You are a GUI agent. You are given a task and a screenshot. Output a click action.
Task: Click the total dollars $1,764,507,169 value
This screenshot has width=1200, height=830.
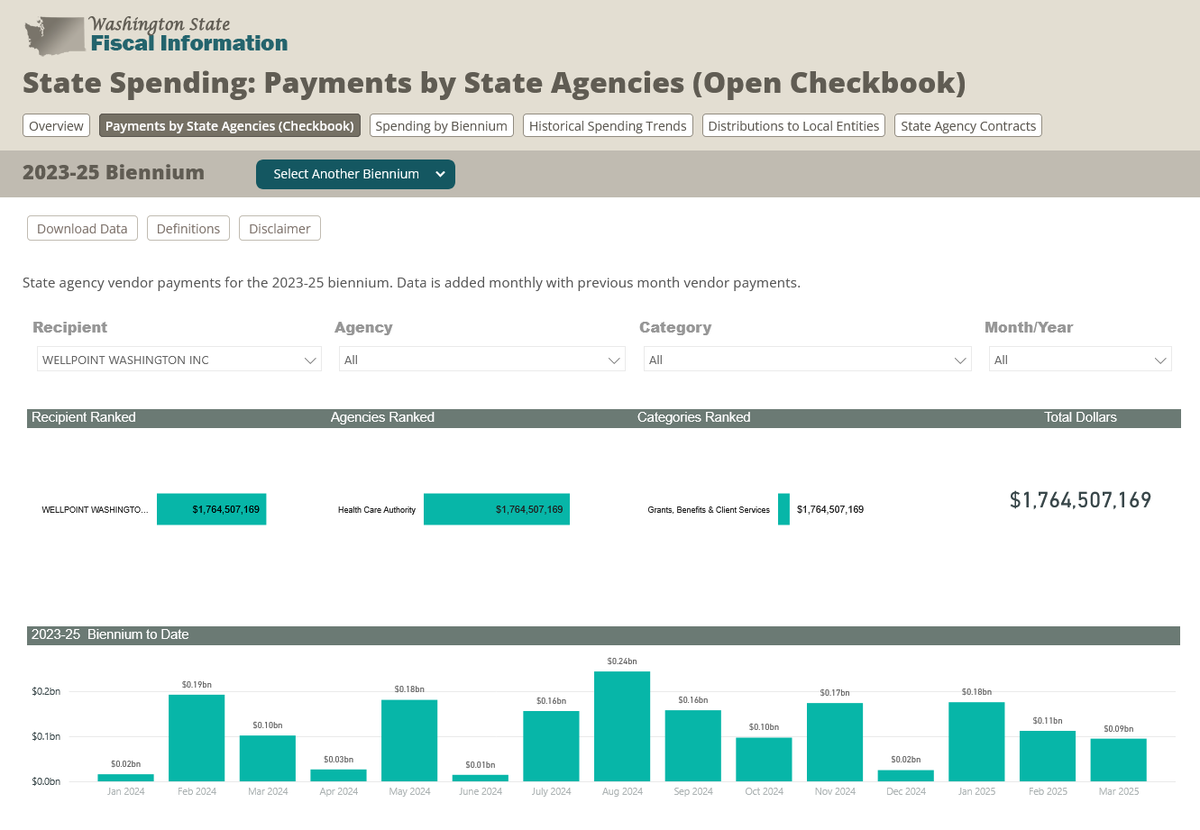pyautogui.click(x=1080, y=500)
